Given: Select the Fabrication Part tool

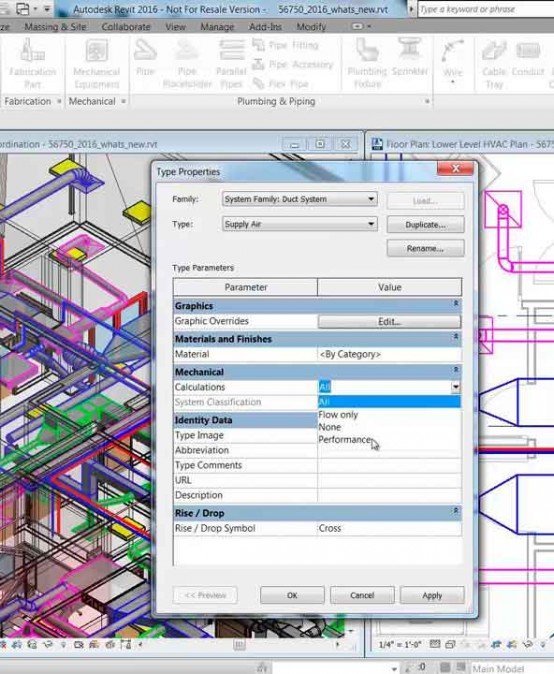Looking at the screenshot, I should pyautogui.click(x=32, y=63).
